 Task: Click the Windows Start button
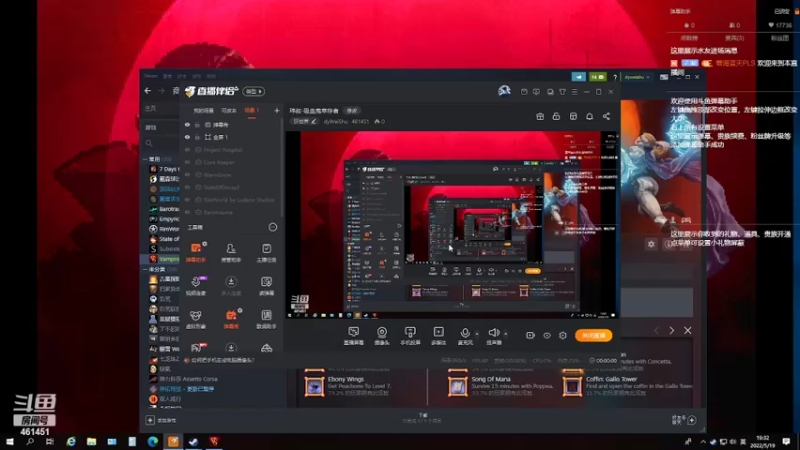[x=9, y=441]
